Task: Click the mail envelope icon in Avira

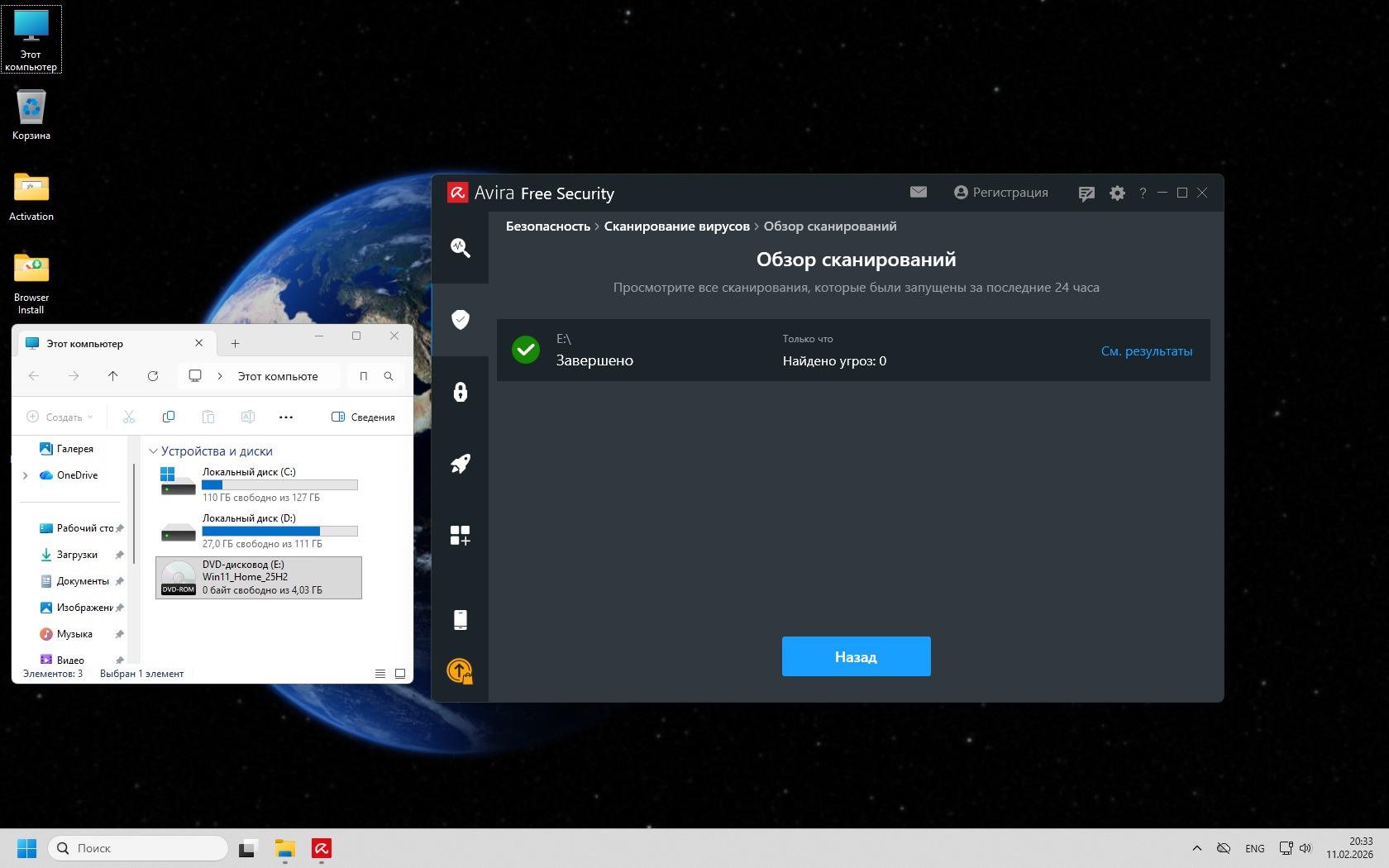Action: [x=919, y=193]
